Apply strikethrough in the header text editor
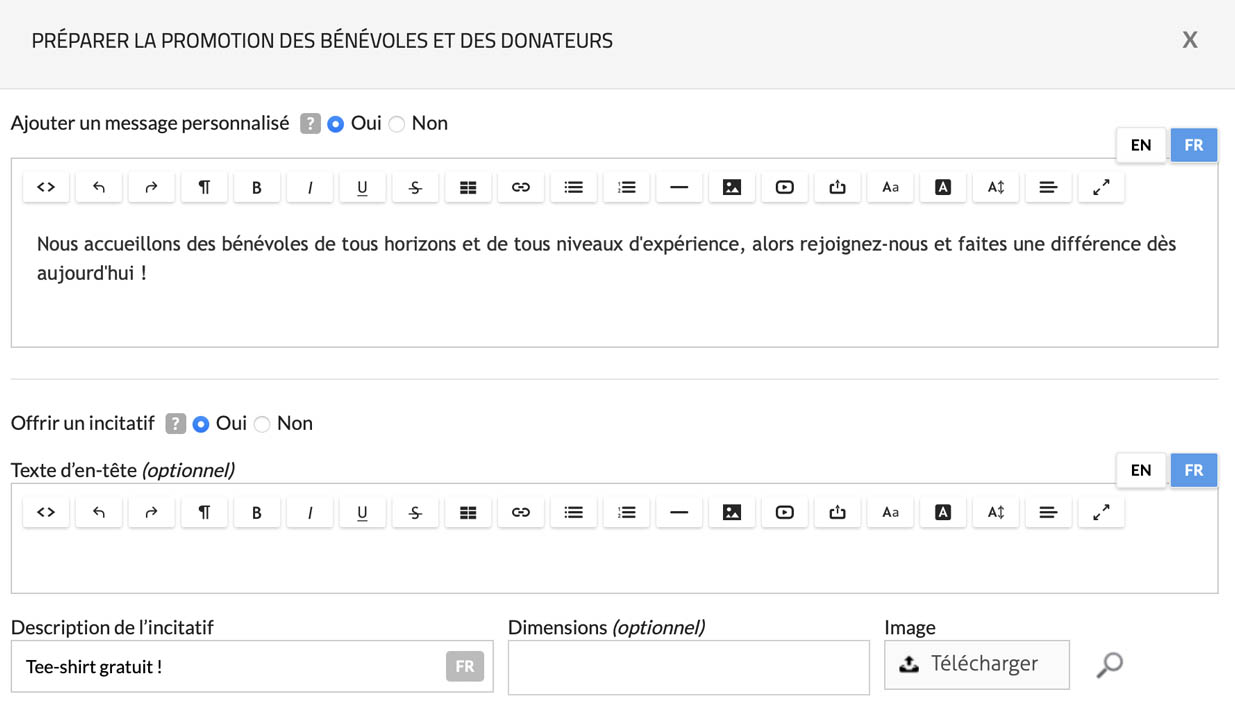The image size is (1235, 710). pyautogui.click(x=415, y=512)
